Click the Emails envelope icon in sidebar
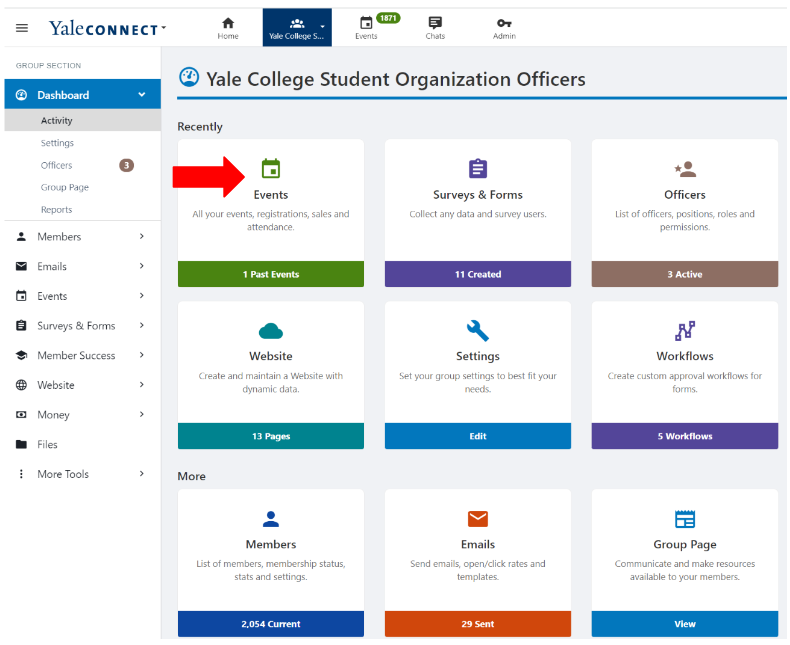 (21, 266)
